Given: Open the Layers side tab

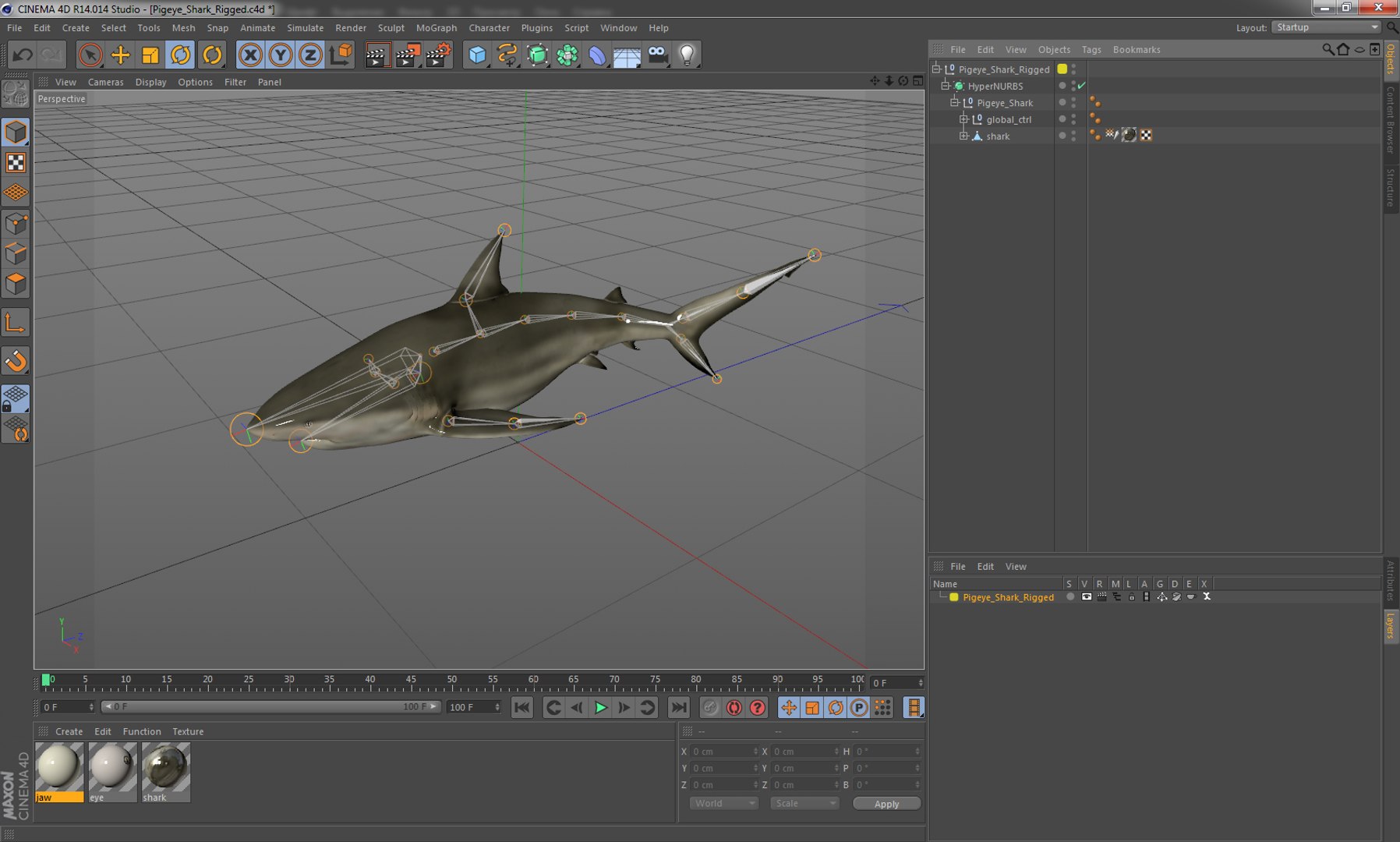Looking at the screenshot, I should pyautogui.click(x=1390, y=625).
